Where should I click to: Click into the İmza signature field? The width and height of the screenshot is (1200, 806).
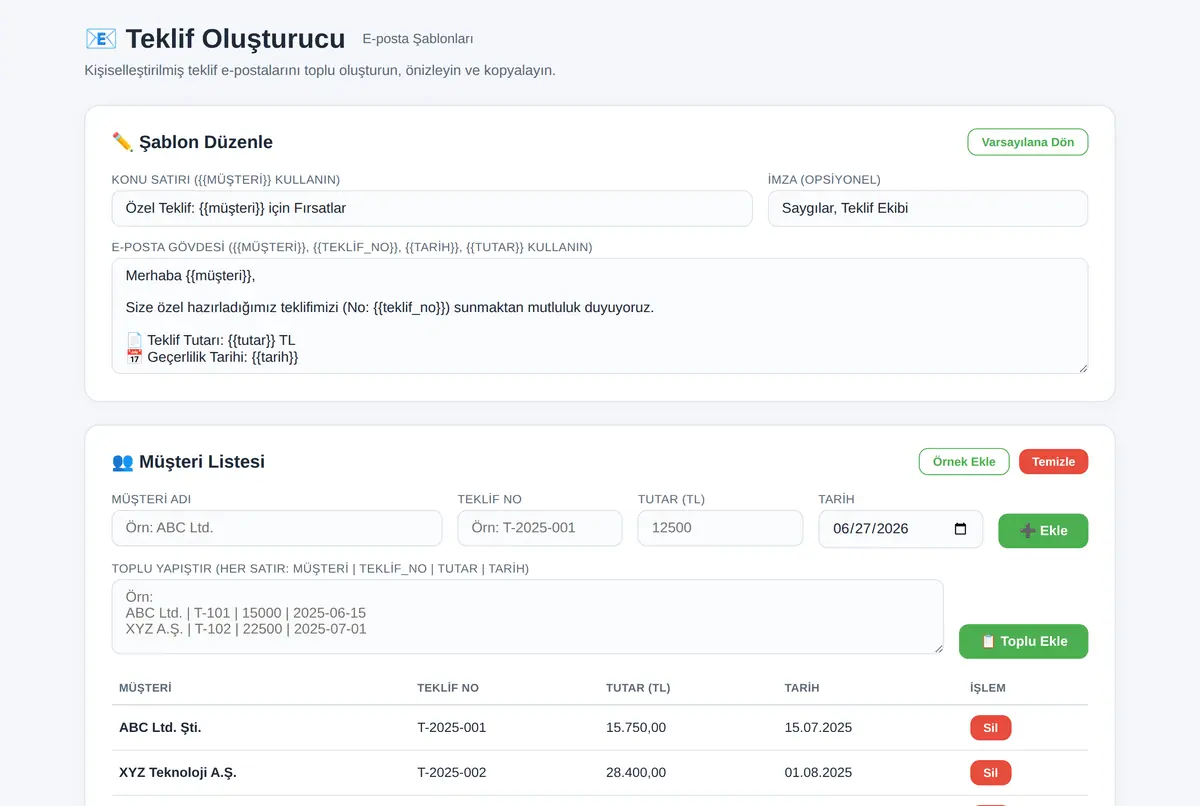point(928,208)
